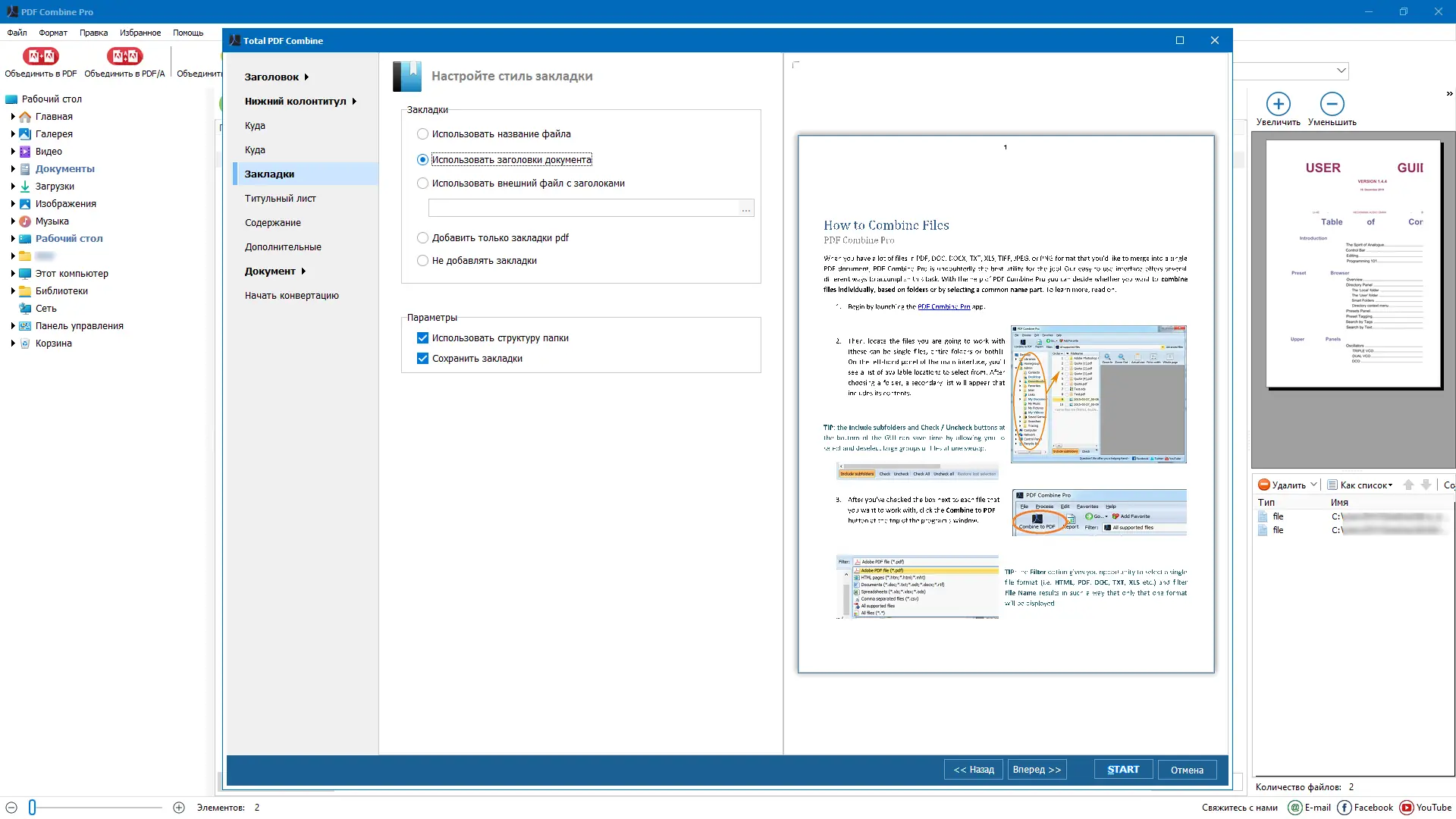This screenshot has width=1456, height=819.
Task: Click the E-mail contact icon
Action: 1295,808
